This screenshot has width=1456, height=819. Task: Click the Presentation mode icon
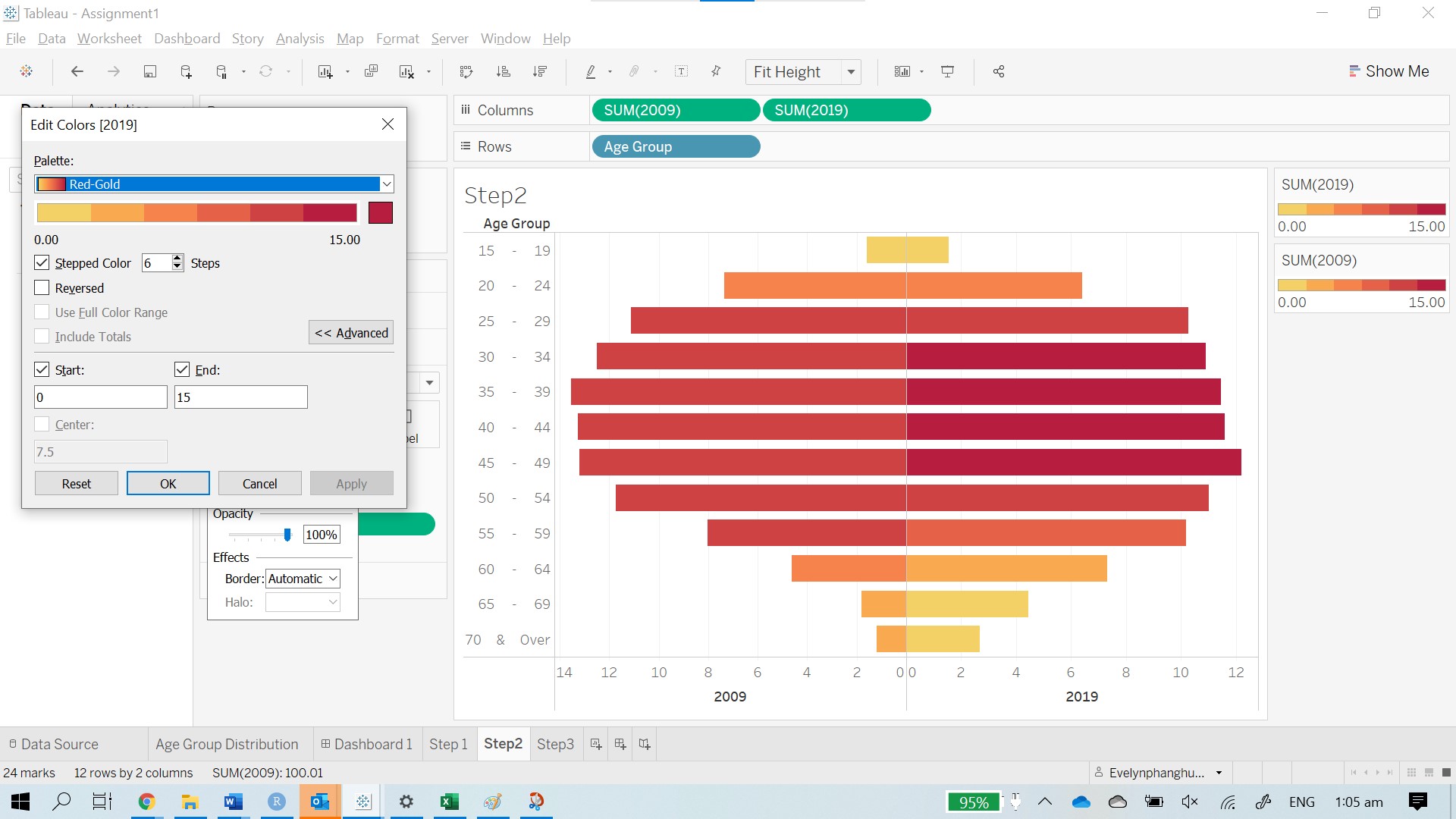(x=947, y=71)
